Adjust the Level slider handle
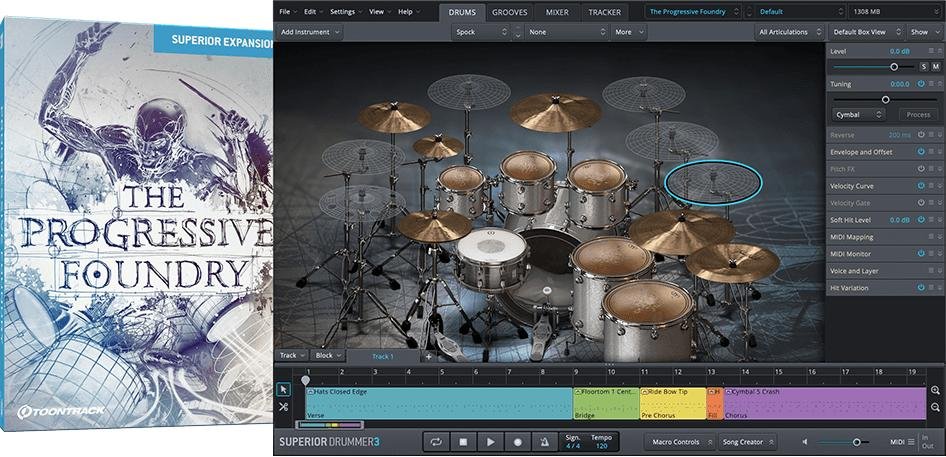946x457 pixels. click(894, 67)
